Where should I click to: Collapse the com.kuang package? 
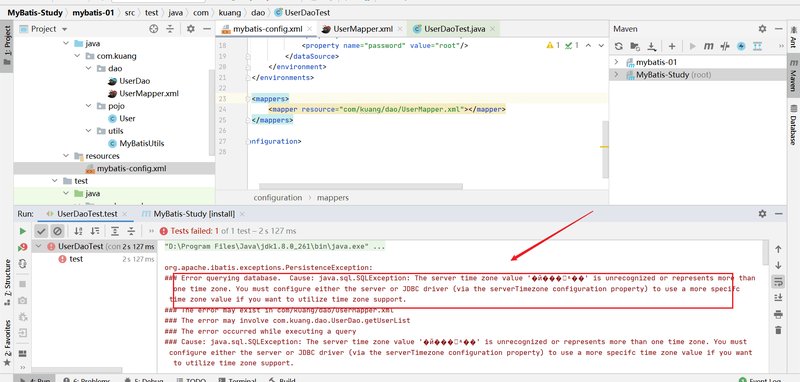[x=78, y=56]
